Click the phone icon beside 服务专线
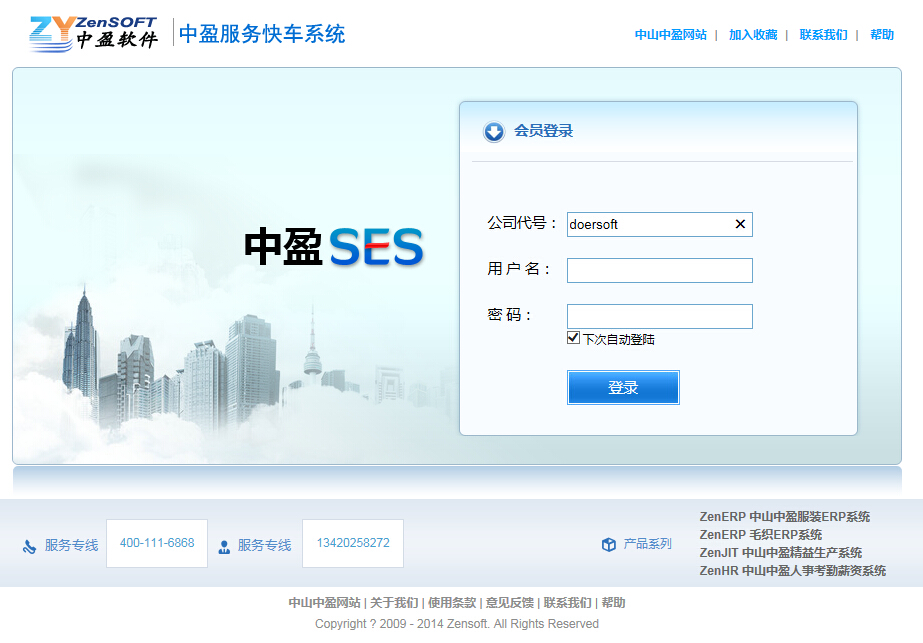 click(x=29, y=546)
